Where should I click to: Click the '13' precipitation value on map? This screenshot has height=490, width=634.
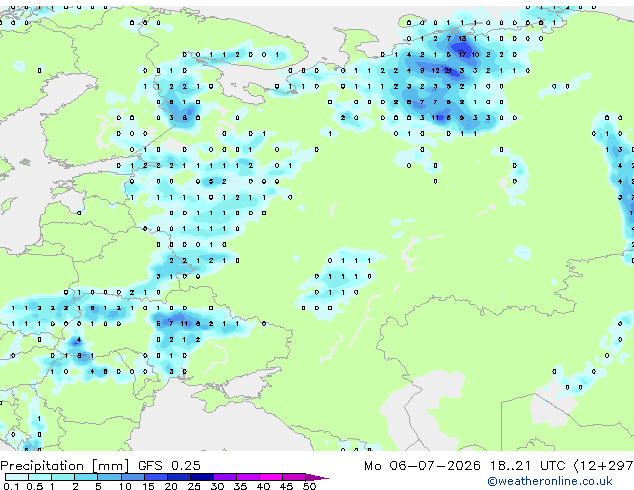(462, 38)
